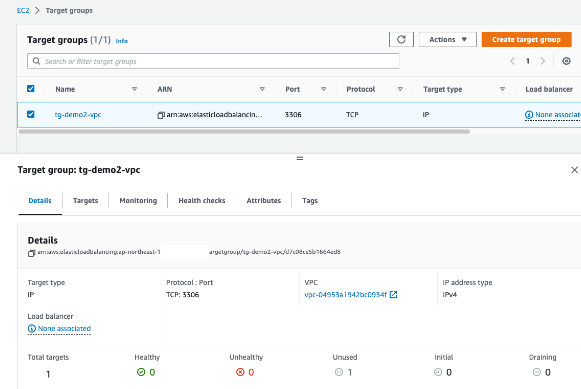Open the Actions dropdown
The height and width of the screenshot is (389, 581).
coord(448,40)
